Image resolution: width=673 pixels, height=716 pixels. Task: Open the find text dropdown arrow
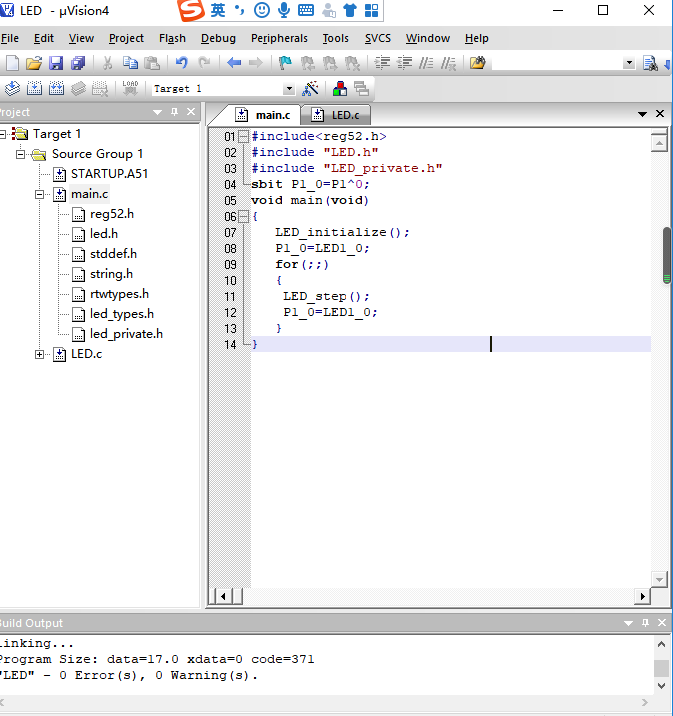pos(629,63)
